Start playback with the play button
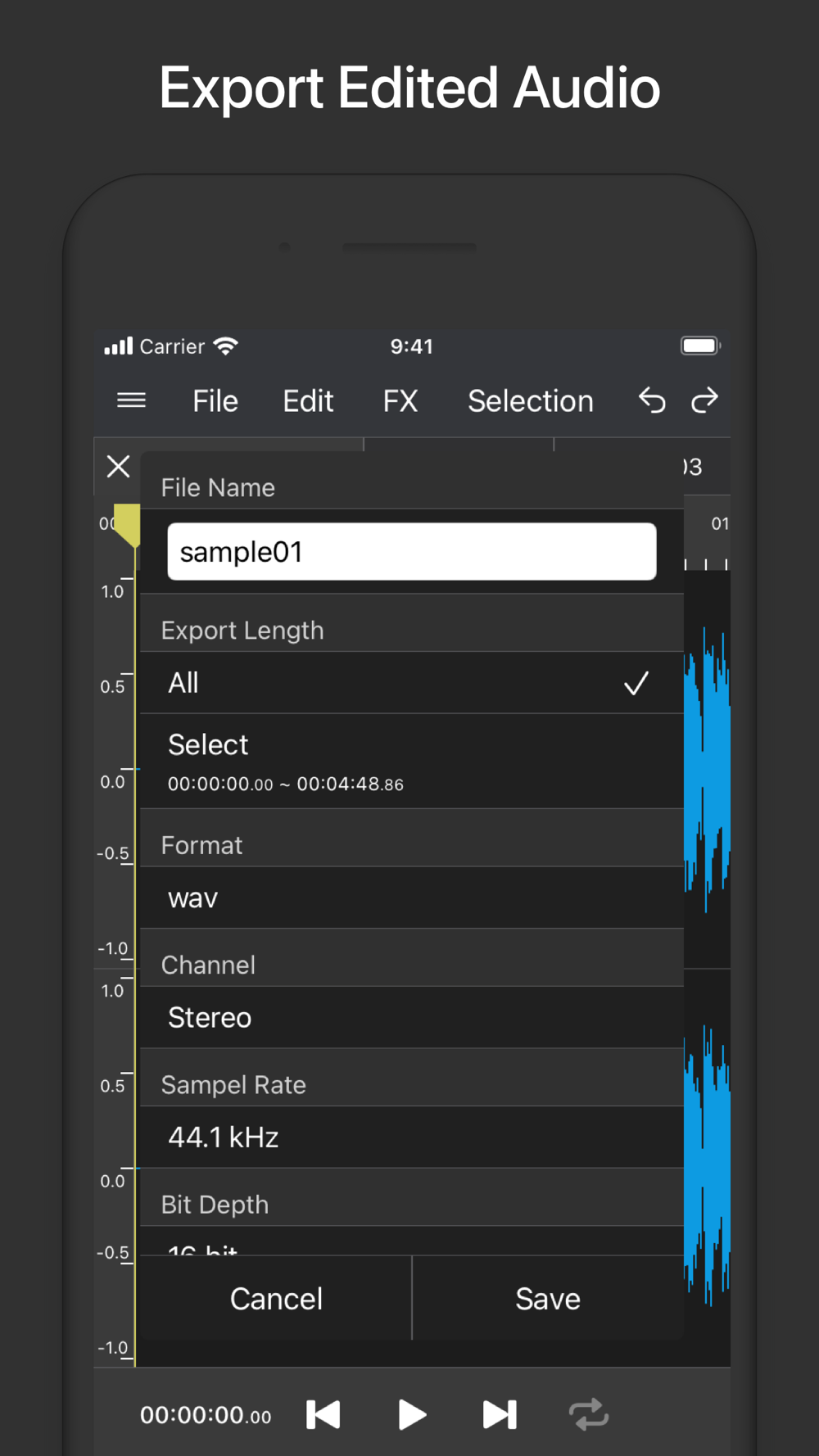This screenshot has height=1456, width=819. [x=412, y=1414]
